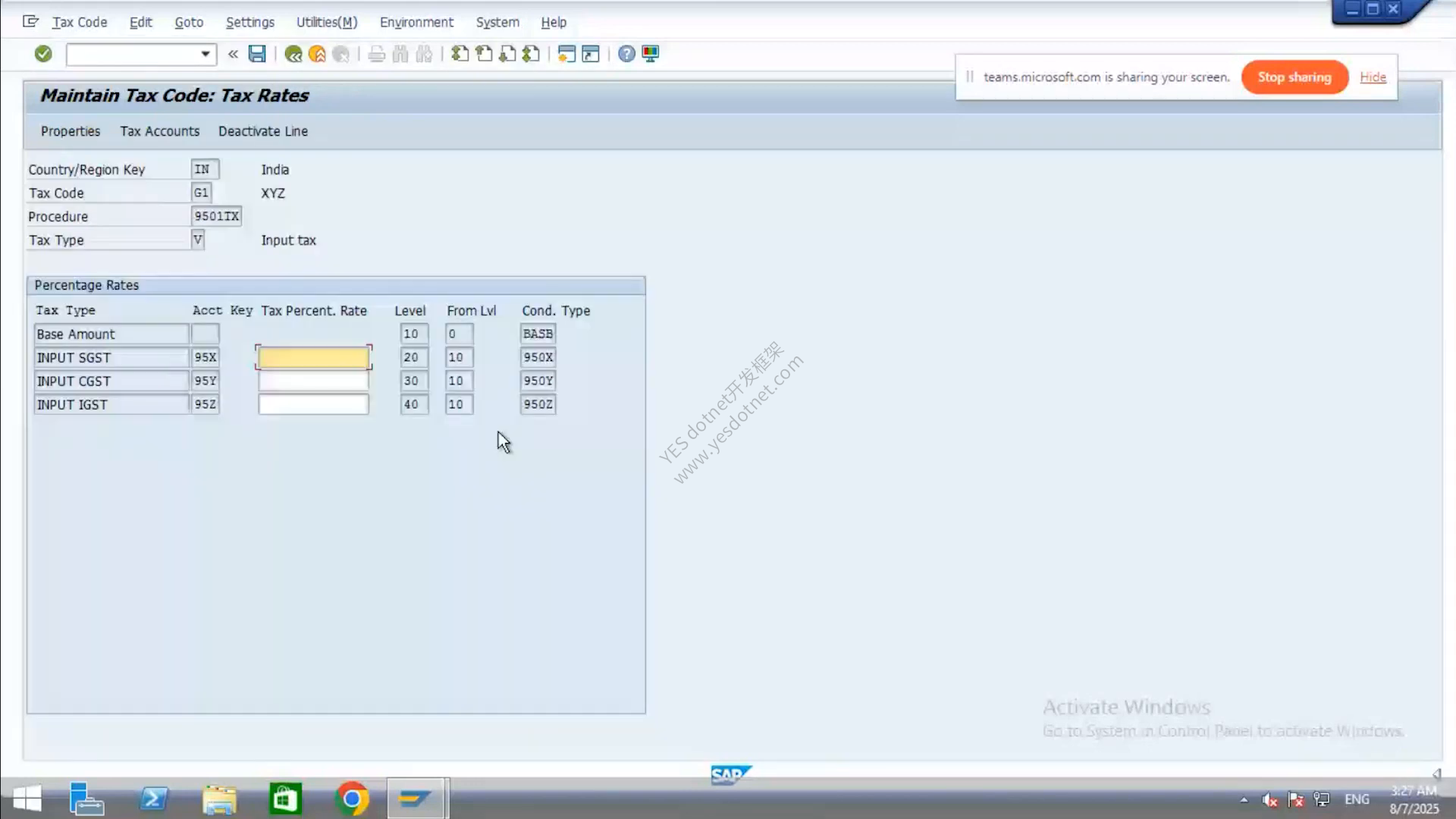1456x819 pixels.
Task: Click the Find binoculars icon
Action: click(x=400, y=54)
